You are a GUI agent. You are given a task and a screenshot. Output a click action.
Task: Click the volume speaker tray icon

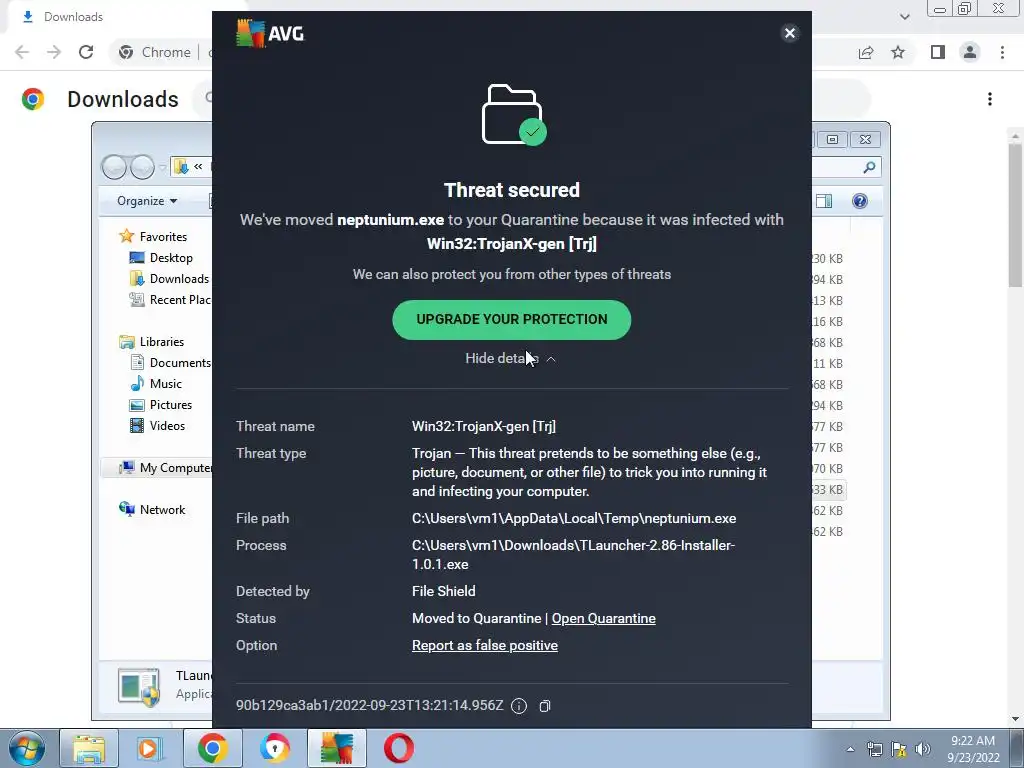click(x=923, y=749)
